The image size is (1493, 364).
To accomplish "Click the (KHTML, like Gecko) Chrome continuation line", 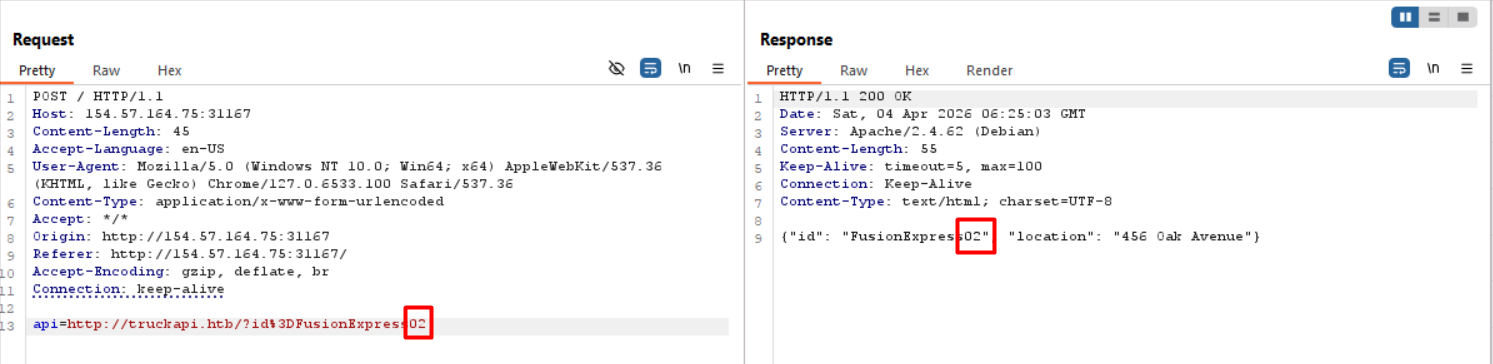I will tap(273, 184).
